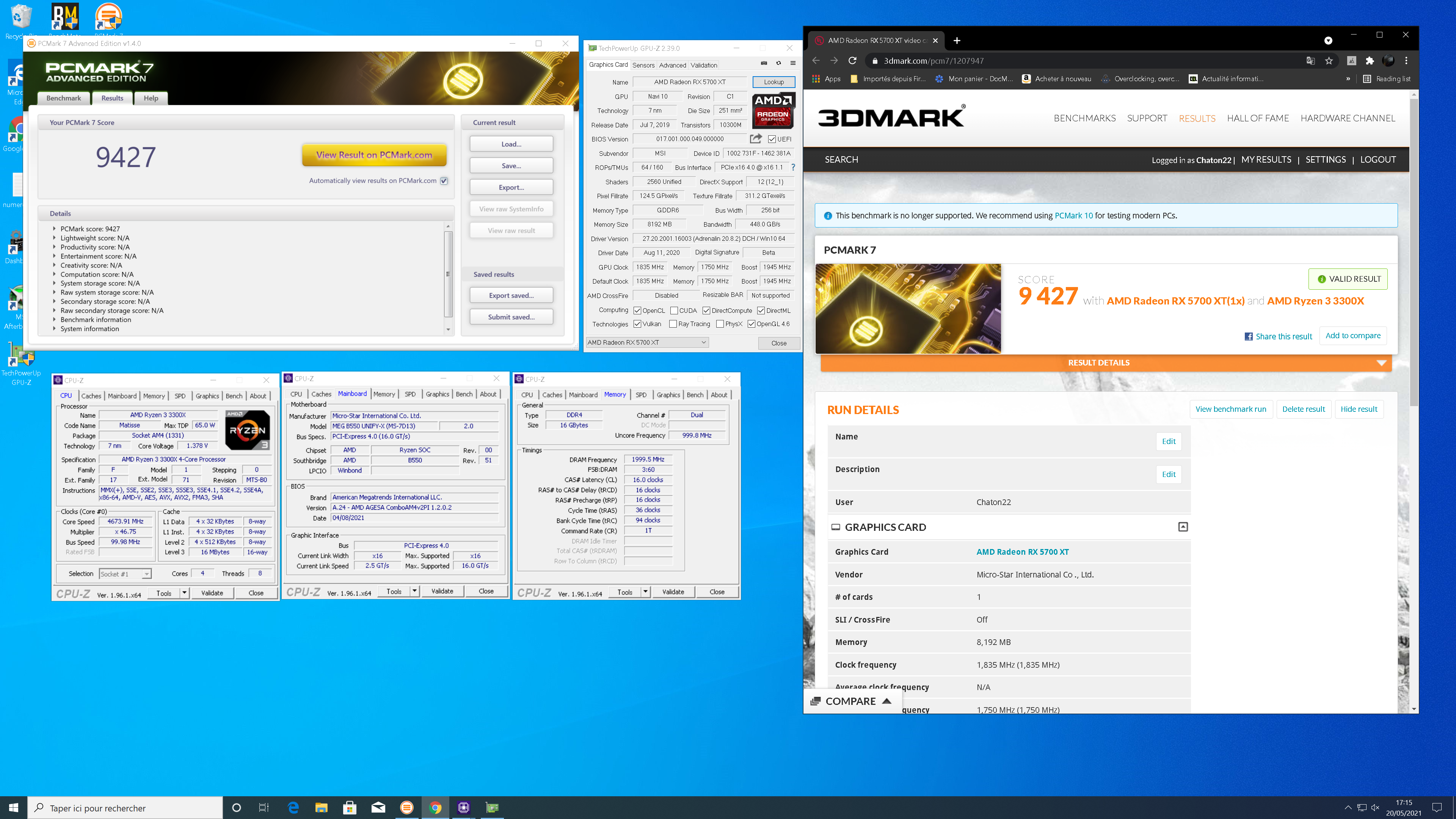Toggle the PhysX checkbox in GPU-Z
The image size is (1456, 819).
tap(720, 324)
